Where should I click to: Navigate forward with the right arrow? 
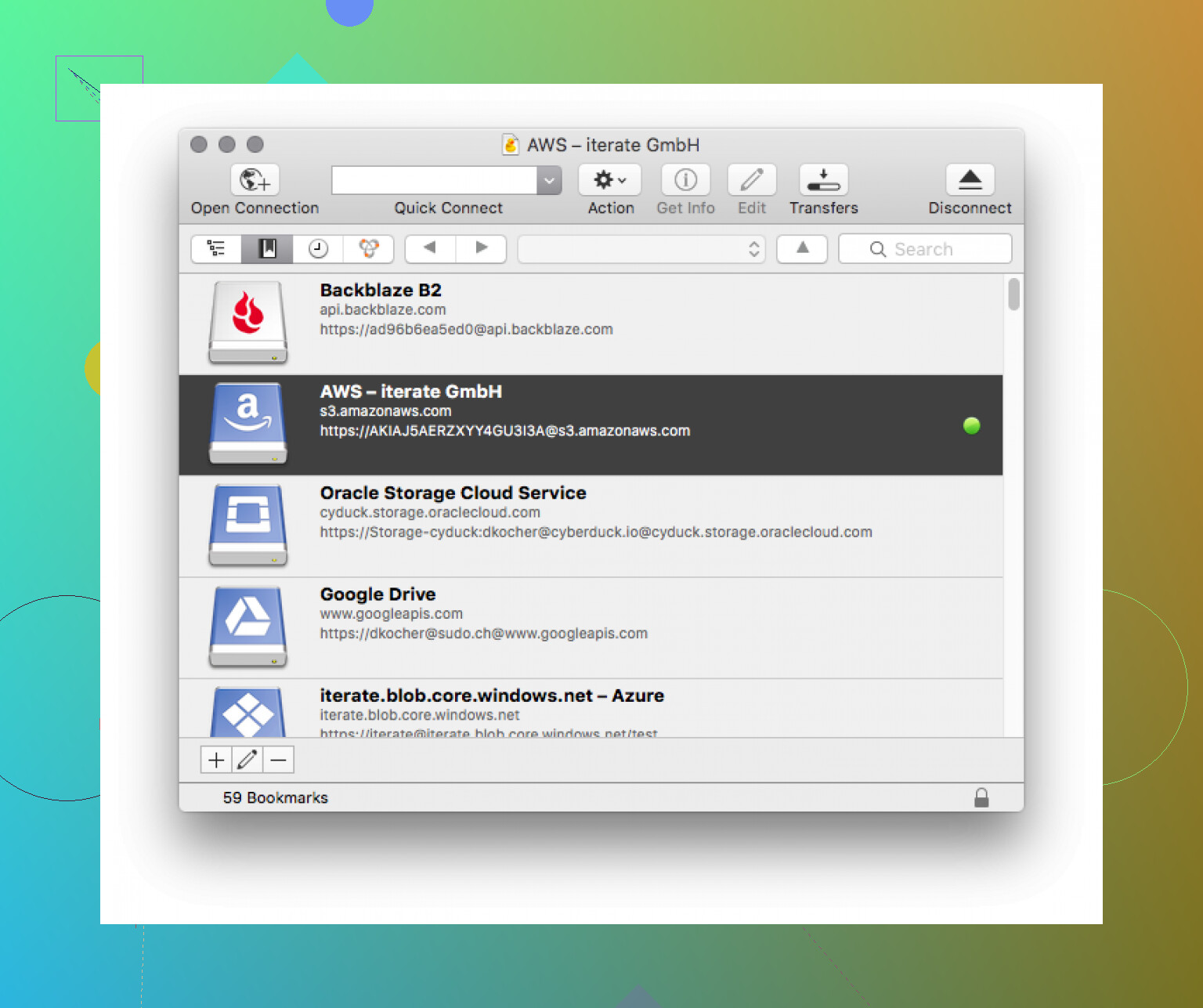[481, 248]
